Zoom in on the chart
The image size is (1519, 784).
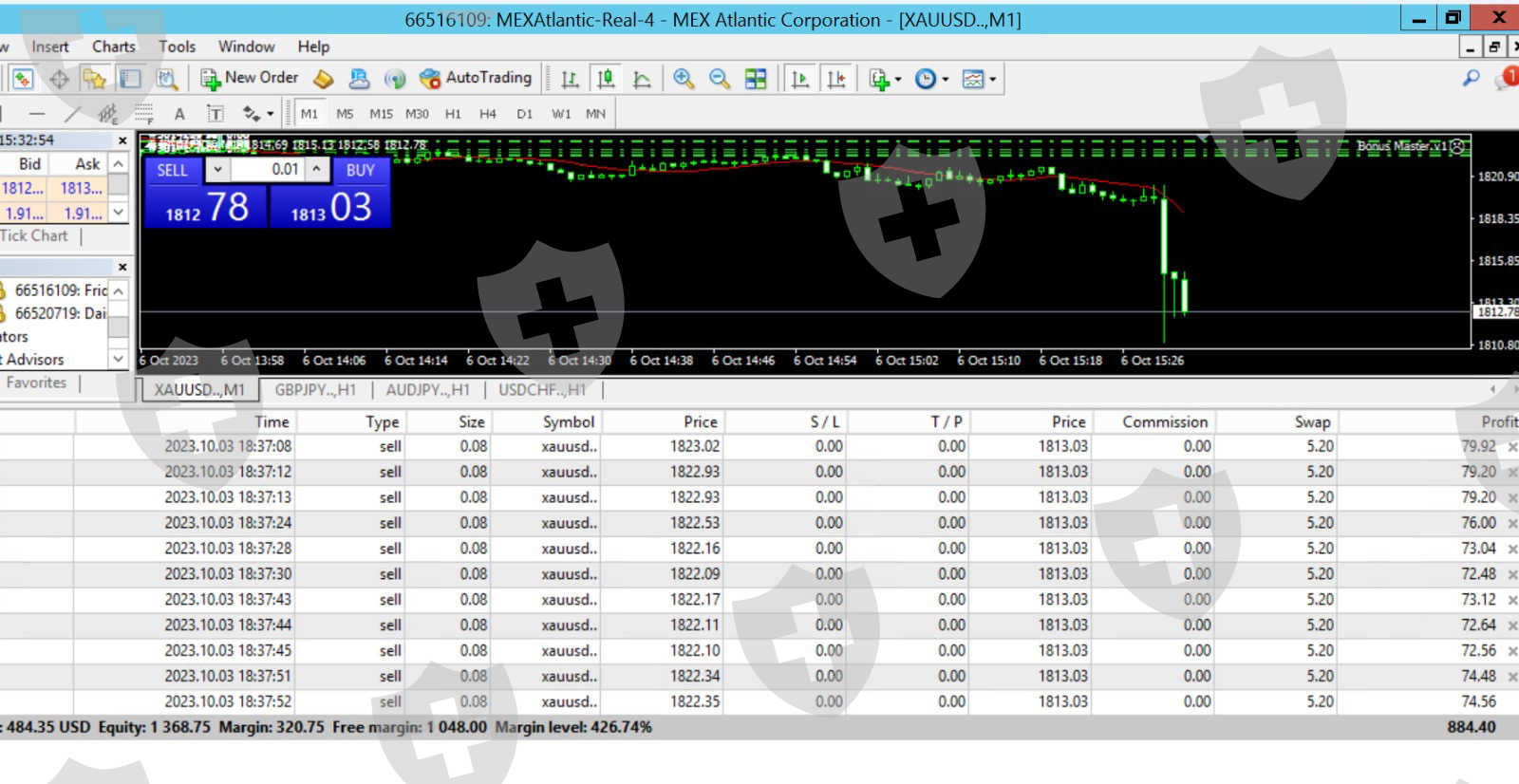684,79
